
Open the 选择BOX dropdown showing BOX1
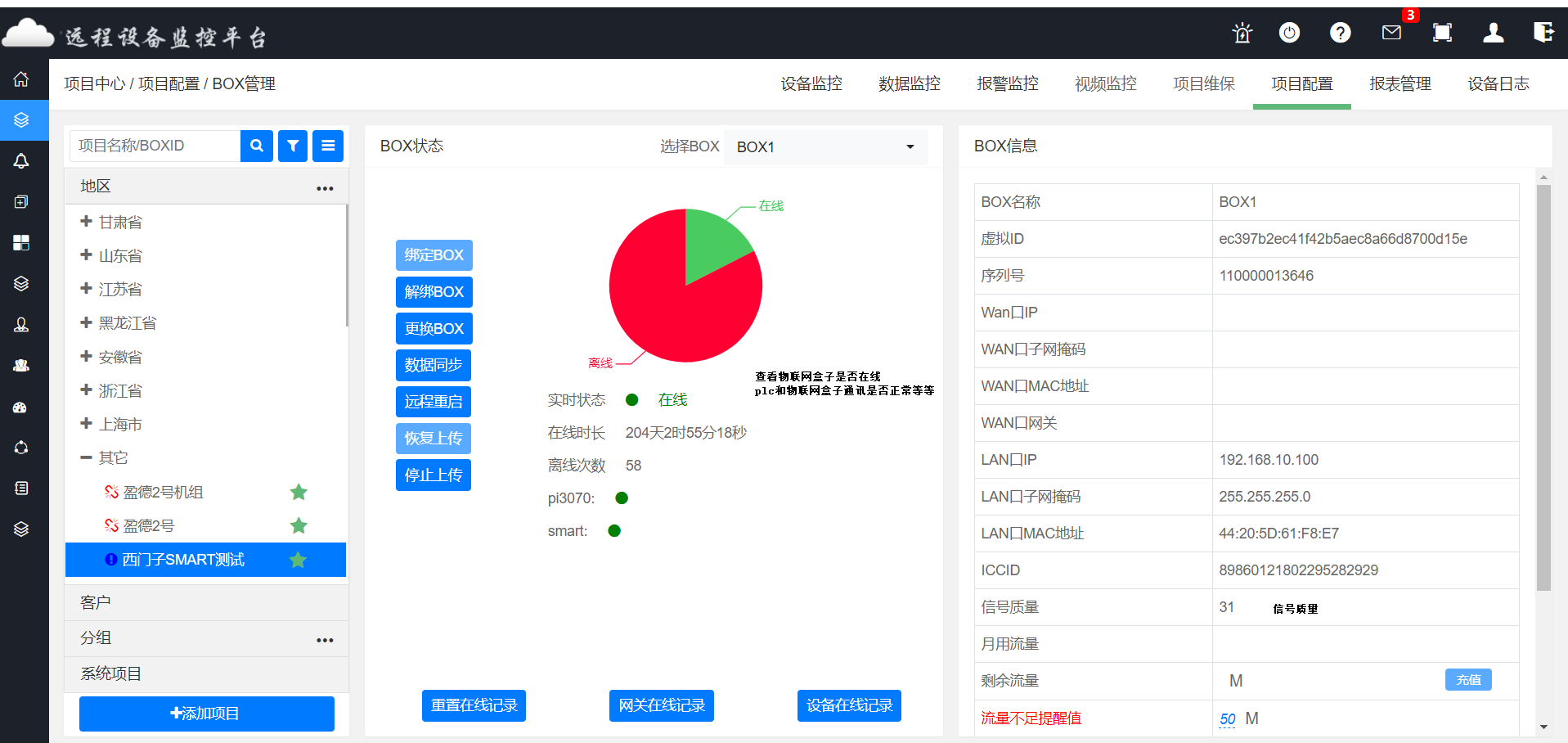tap(824, 147)
